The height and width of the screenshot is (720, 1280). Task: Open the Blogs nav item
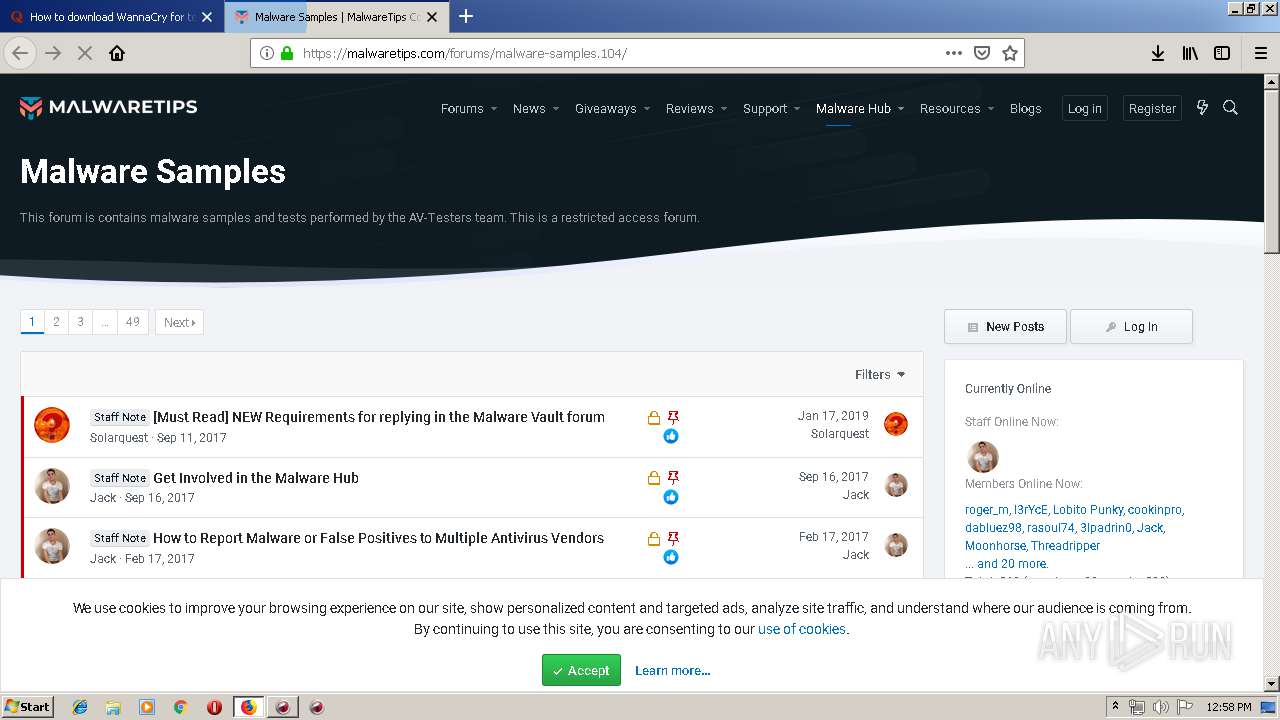[1025, 108]
